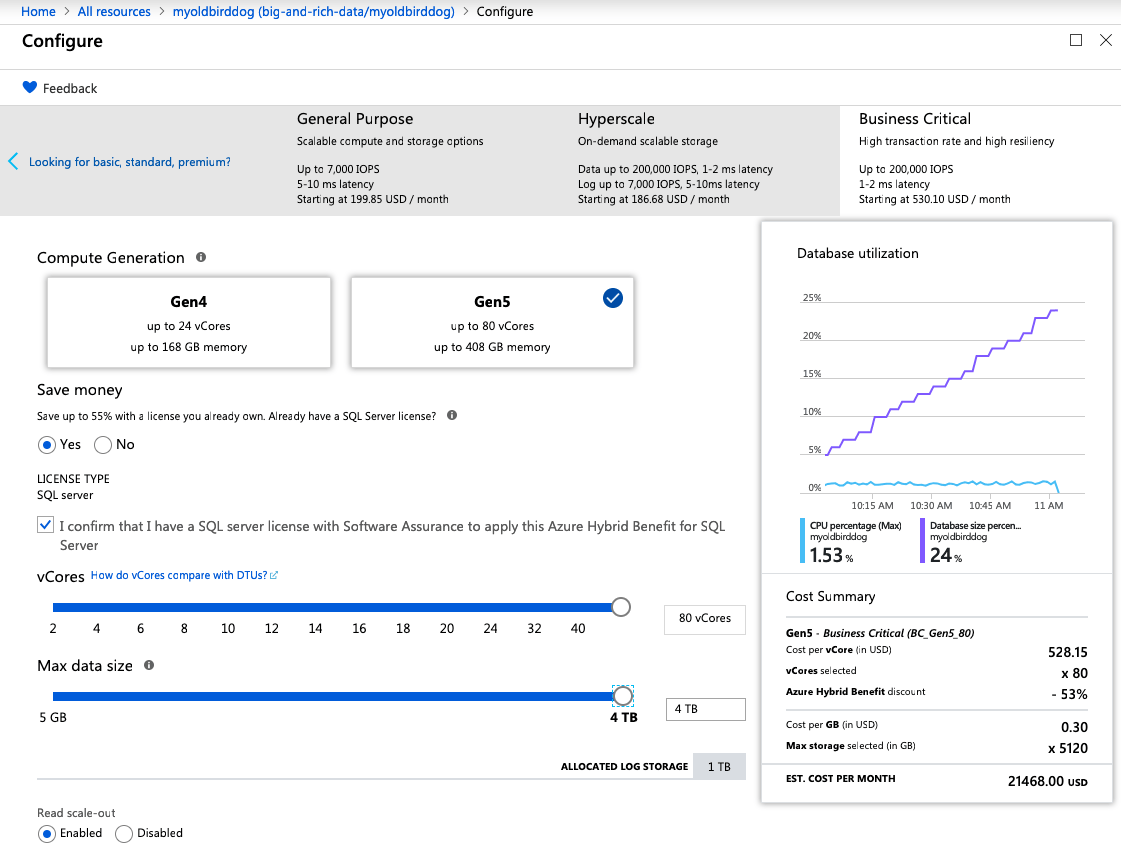Click the Compute Generation info icon
Image resolution: width=1121 pixels, height=849 pixels.
pos(201,257)
